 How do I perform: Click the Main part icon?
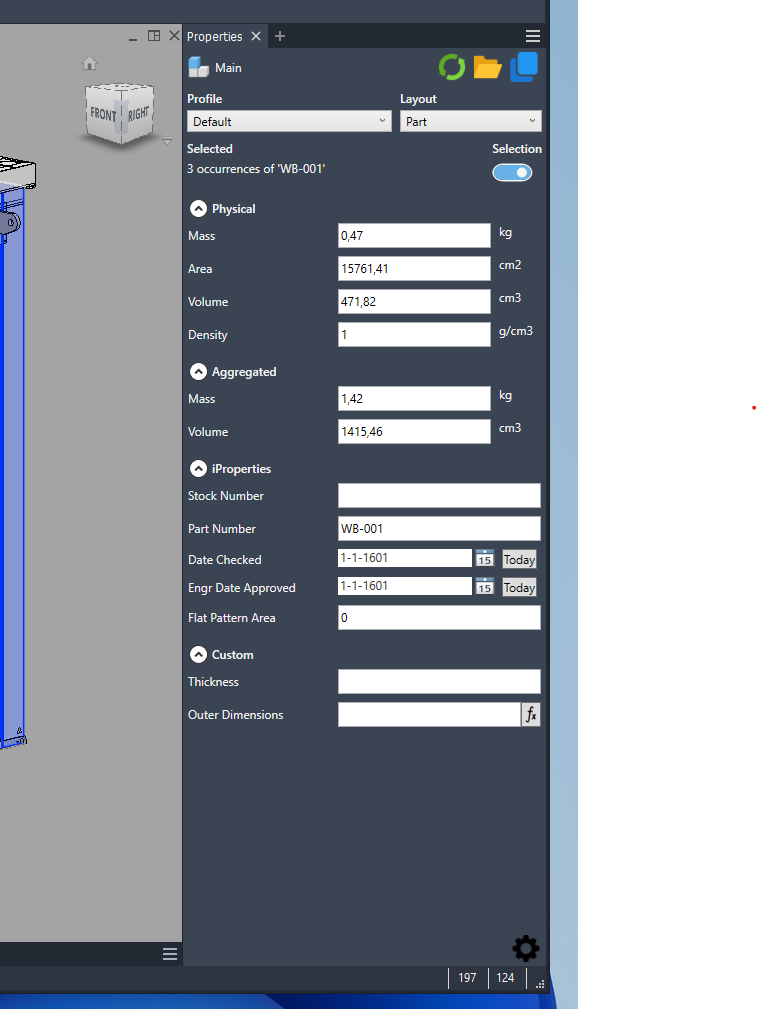(x=198, y=67)
